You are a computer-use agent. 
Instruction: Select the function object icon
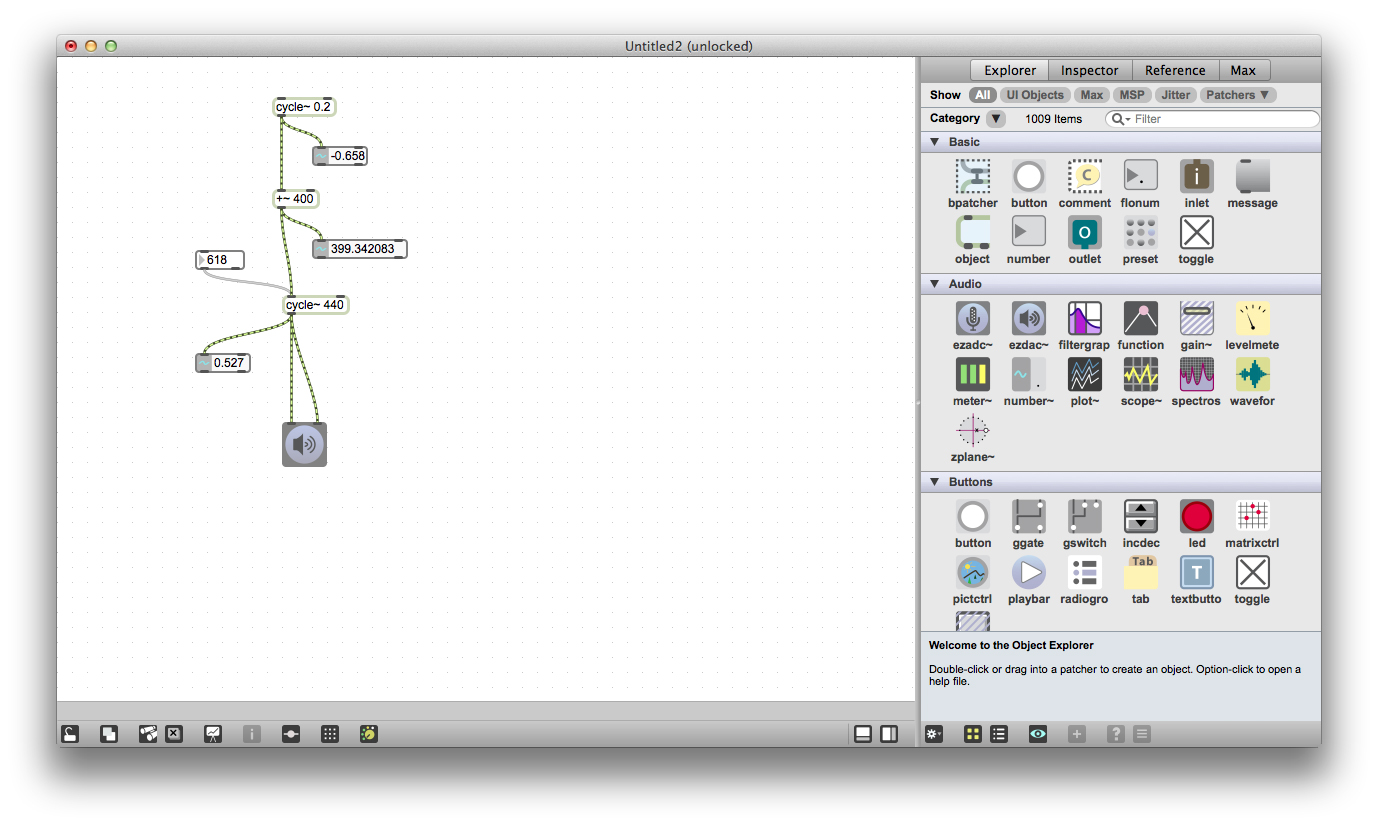(1140, 319)
